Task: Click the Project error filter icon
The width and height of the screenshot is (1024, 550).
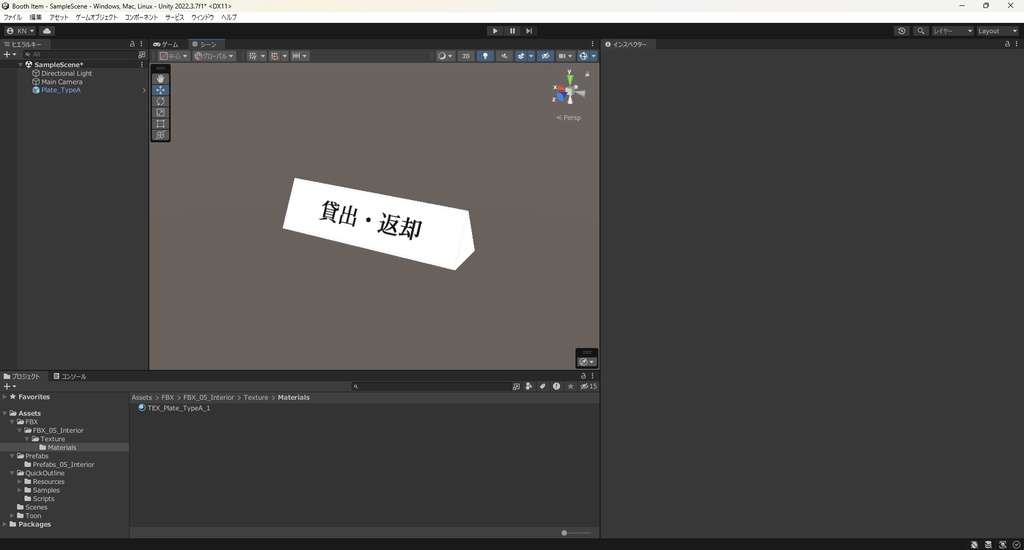Action: point(556,386)
